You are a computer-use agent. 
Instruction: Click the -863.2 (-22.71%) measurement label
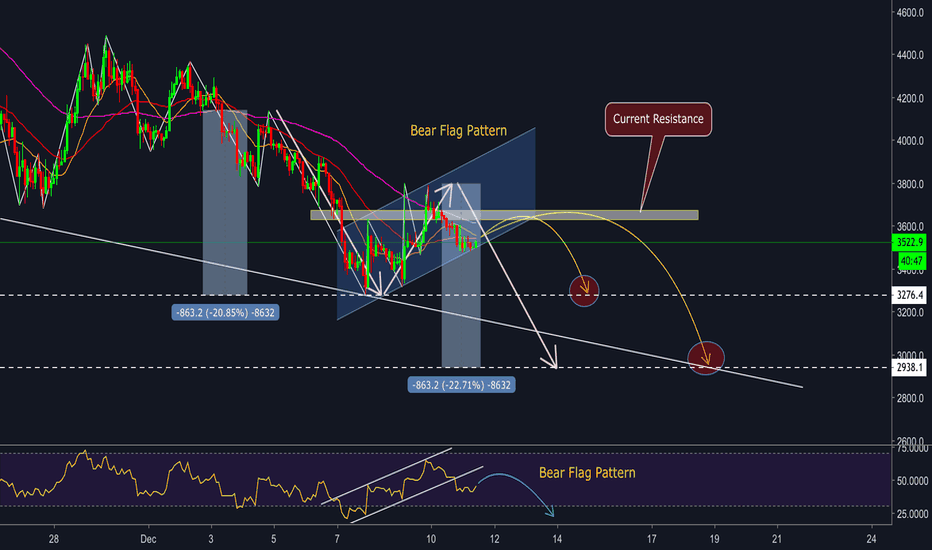coord(461,385)
